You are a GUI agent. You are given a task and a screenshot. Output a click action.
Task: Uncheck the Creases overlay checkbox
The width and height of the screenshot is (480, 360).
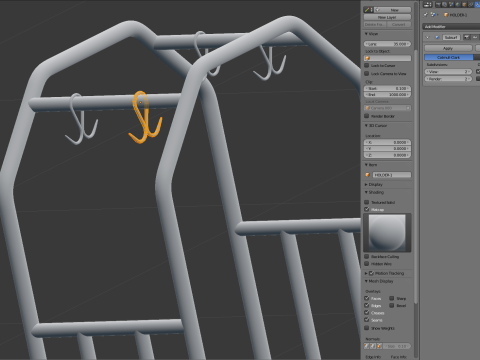tap(367, 313)
